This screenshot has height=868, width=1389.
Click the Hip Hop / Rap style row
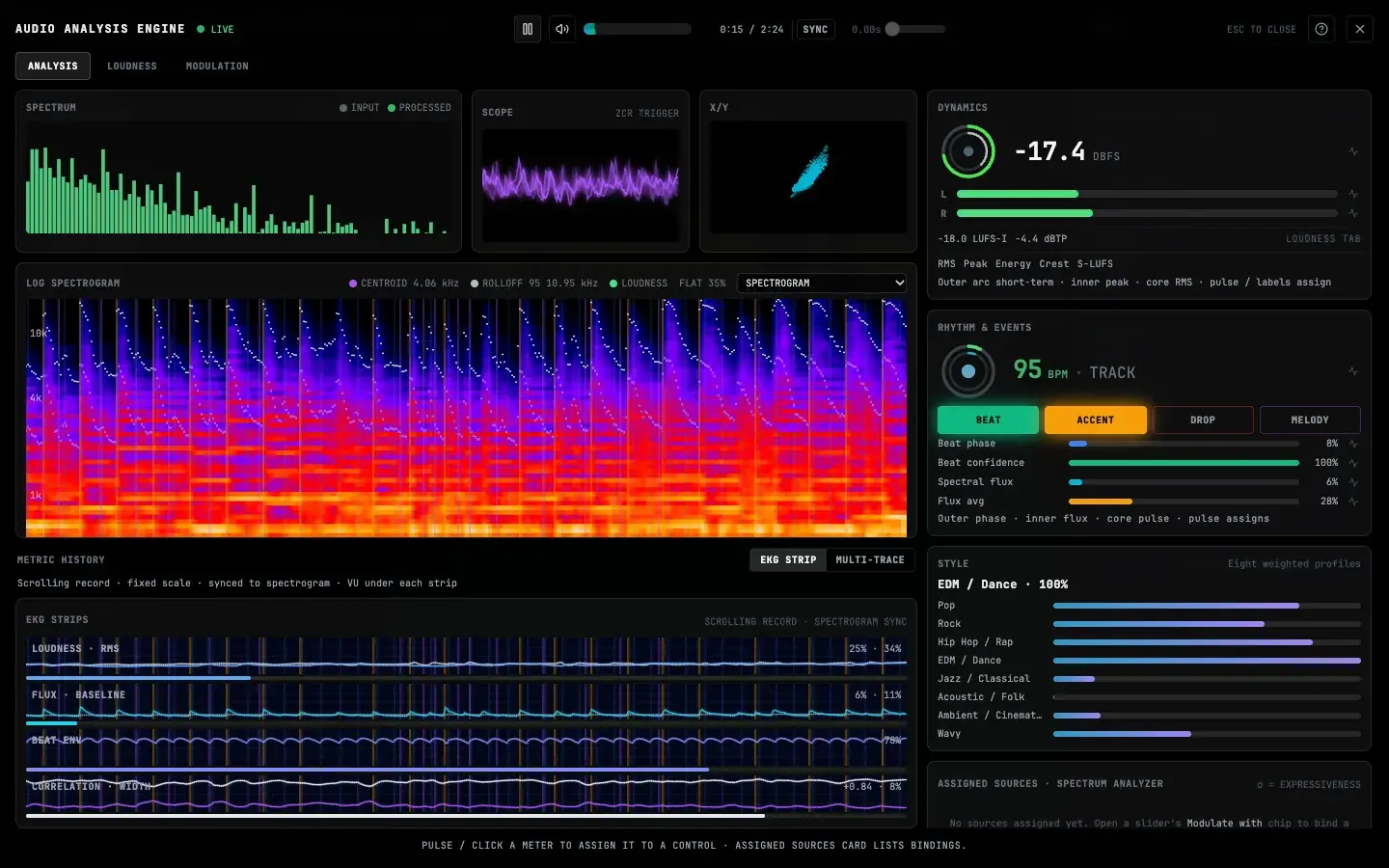click(1149, 642)
